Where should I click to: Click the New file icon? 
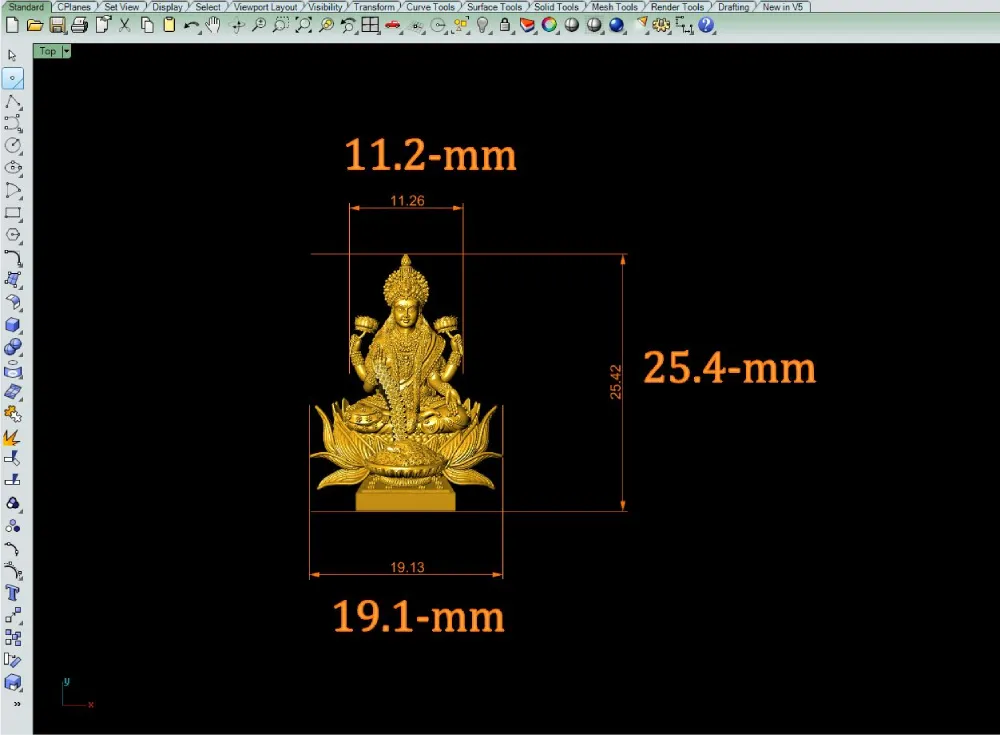[x=12, y=26]
